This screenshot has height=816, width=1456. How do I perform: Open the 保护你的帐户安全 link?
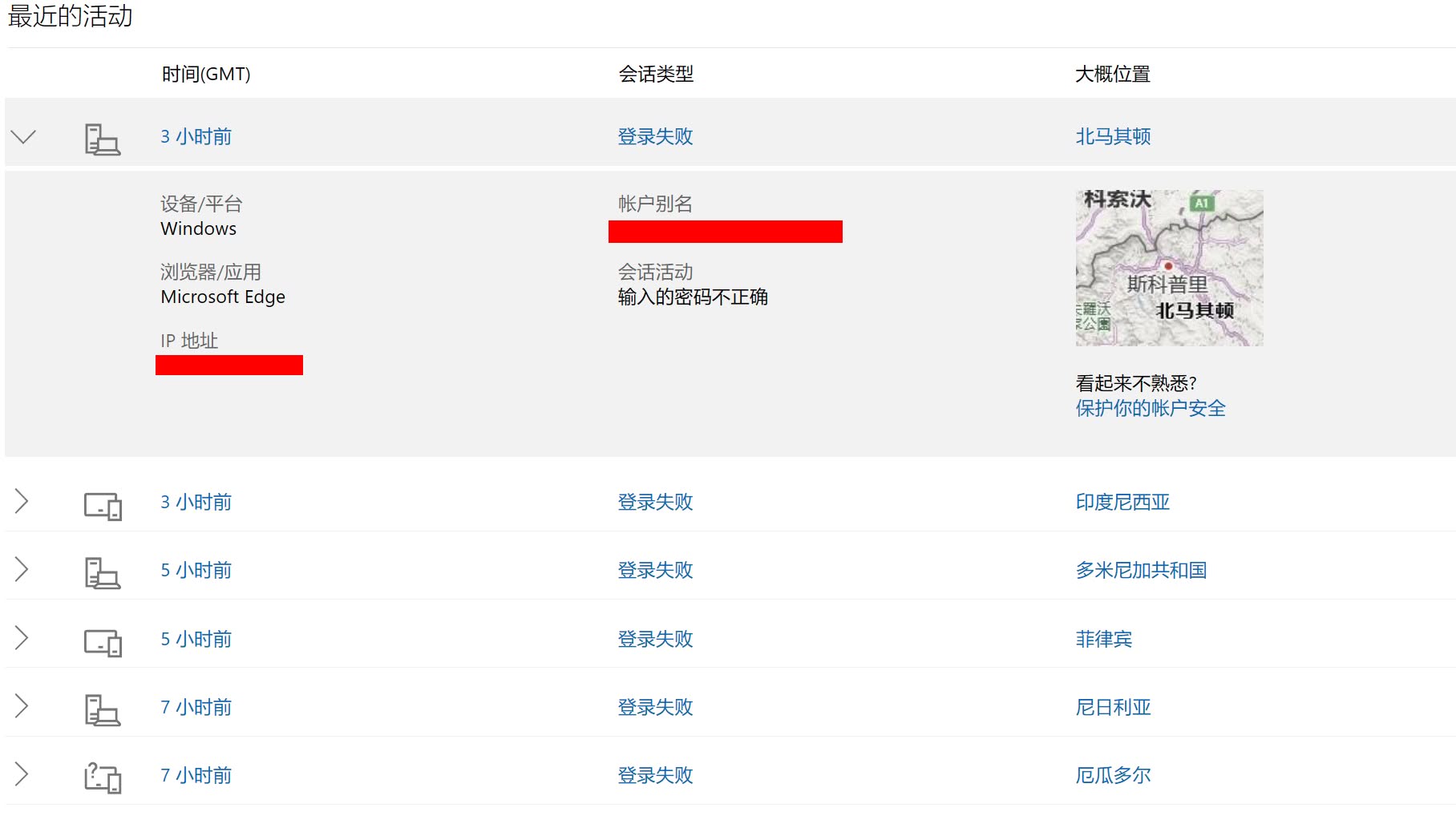[x=1149, y=408]
